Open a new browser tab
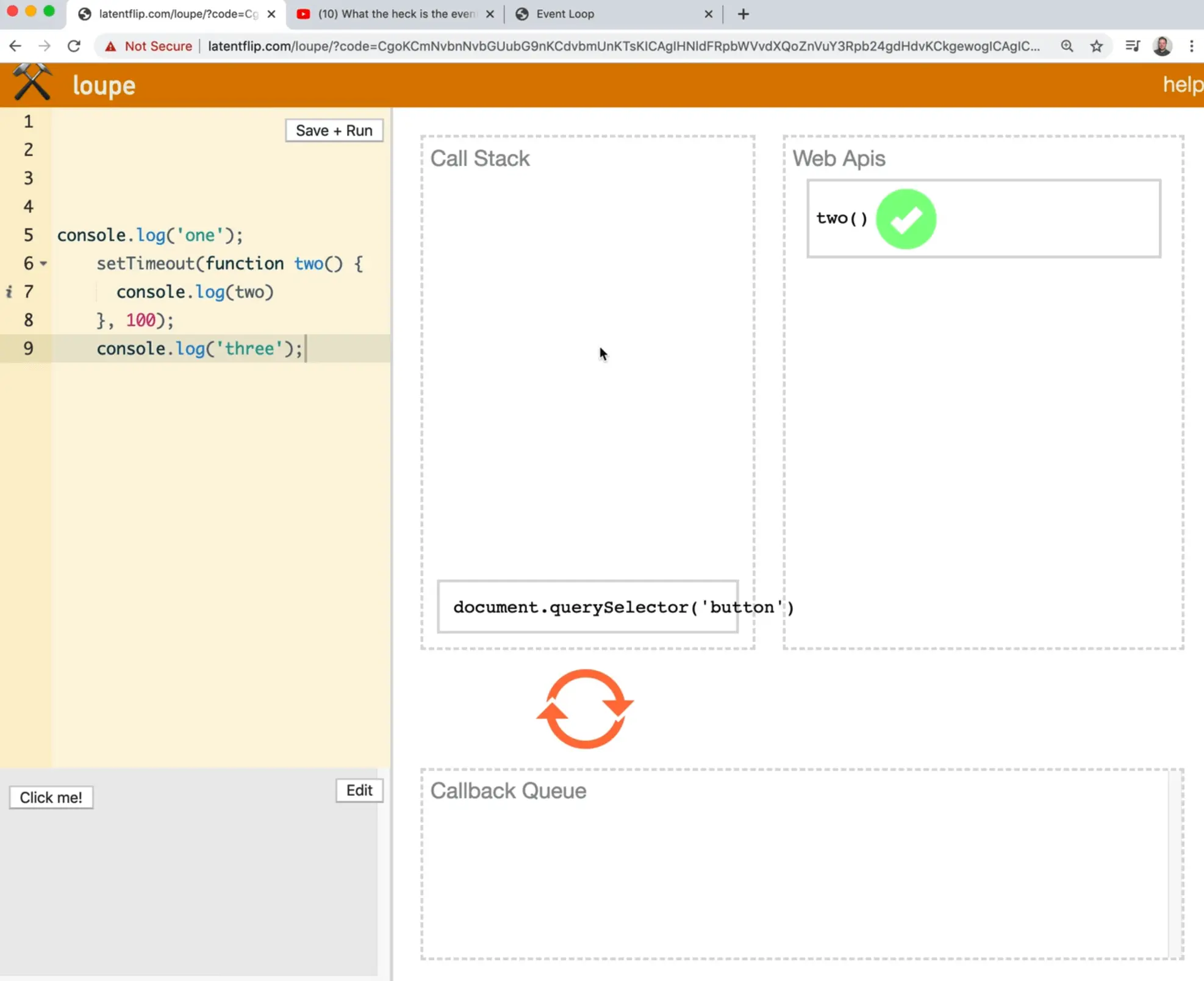This screenshot has width=1204, height=981. point(743,14)
